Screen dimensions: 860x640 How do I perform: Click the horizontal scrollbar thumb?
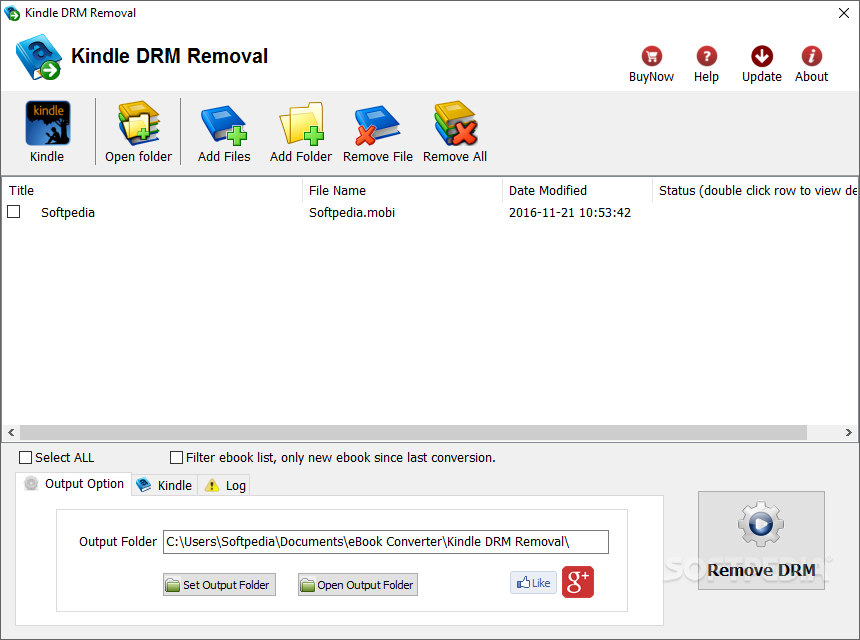click(x=414, y=433)
